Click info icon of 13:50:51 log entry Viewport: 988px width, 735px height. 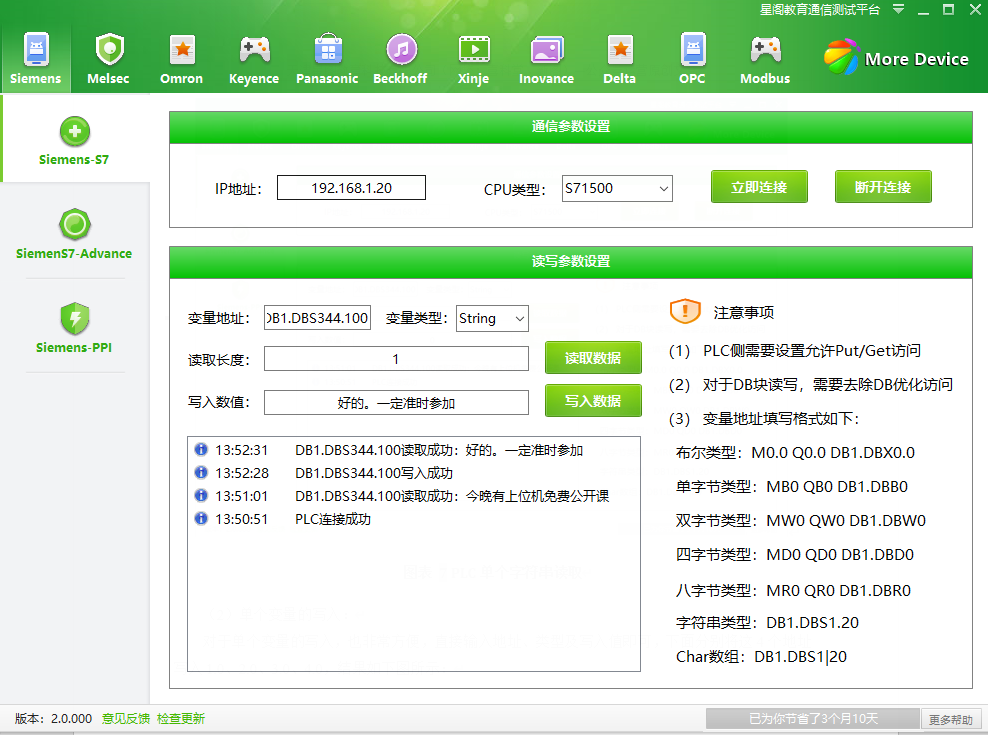201,519
